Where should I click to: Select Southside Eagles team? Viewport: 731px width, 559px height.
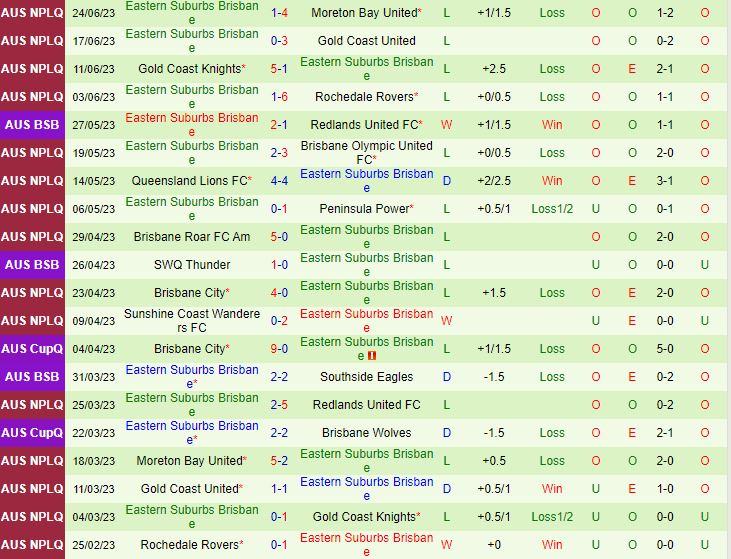tap(366, 377)
